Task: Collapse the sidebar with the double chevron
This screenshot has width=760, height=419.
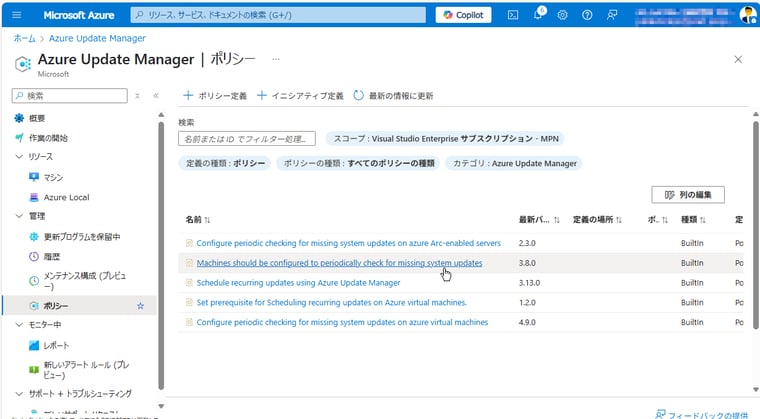Action: (x=156, y=96)
